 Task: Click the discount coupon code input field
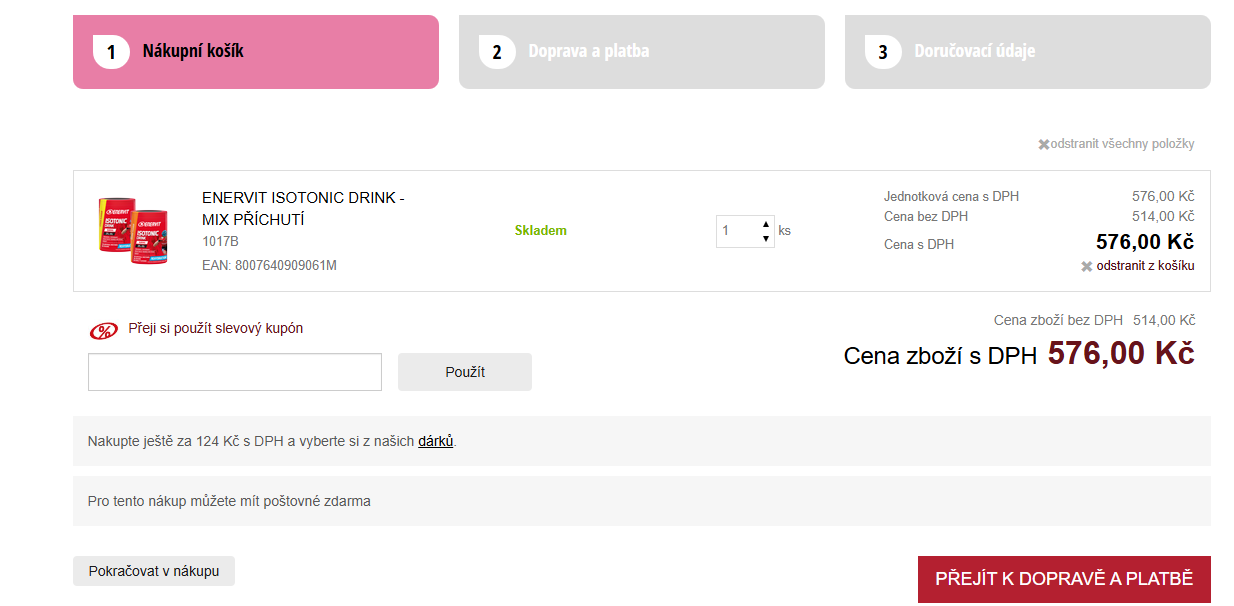click(235, 372)
